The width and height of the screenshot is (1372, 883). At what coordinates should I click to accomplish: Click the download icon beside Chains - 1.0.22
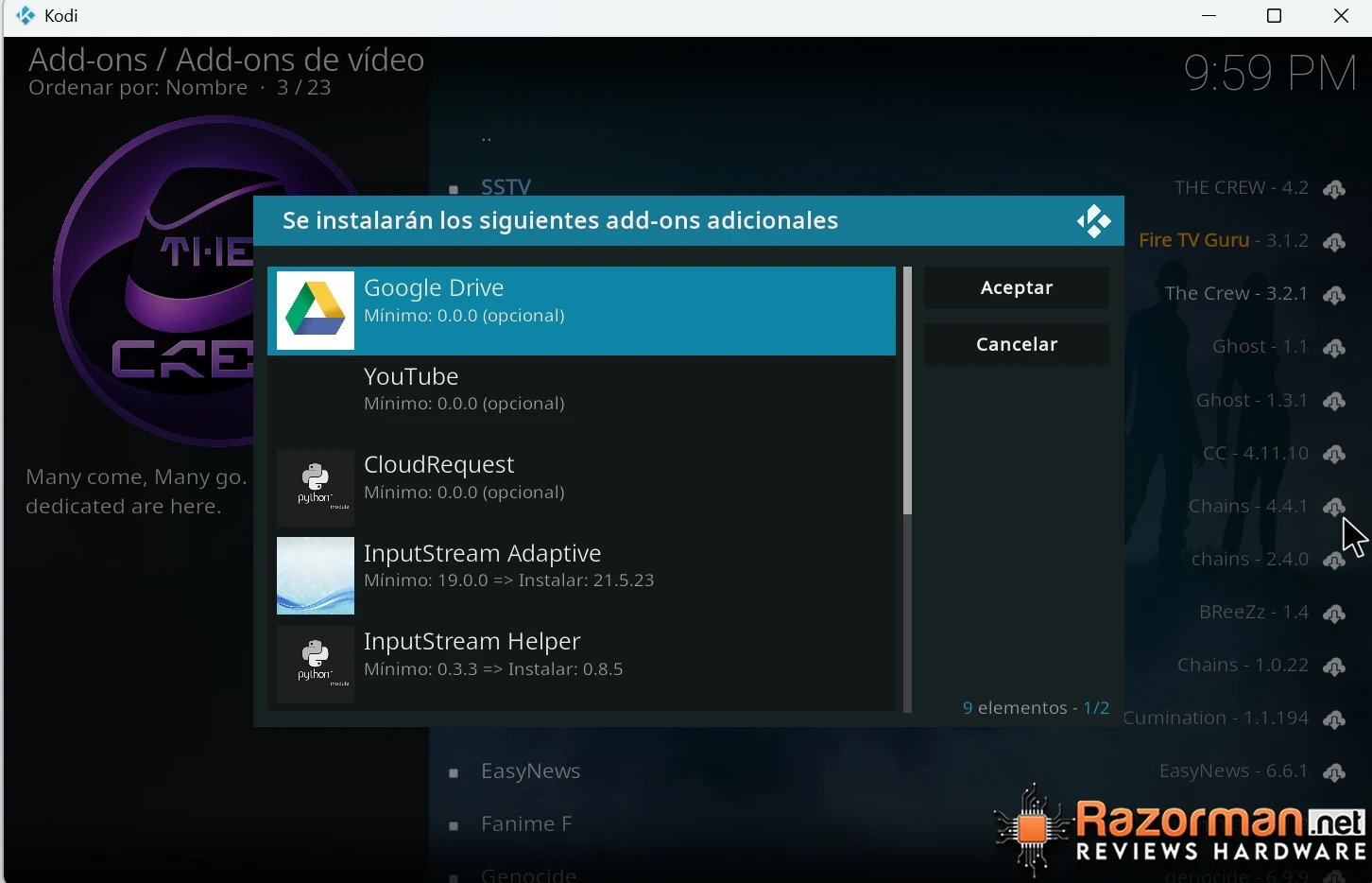click(1334, 667)
